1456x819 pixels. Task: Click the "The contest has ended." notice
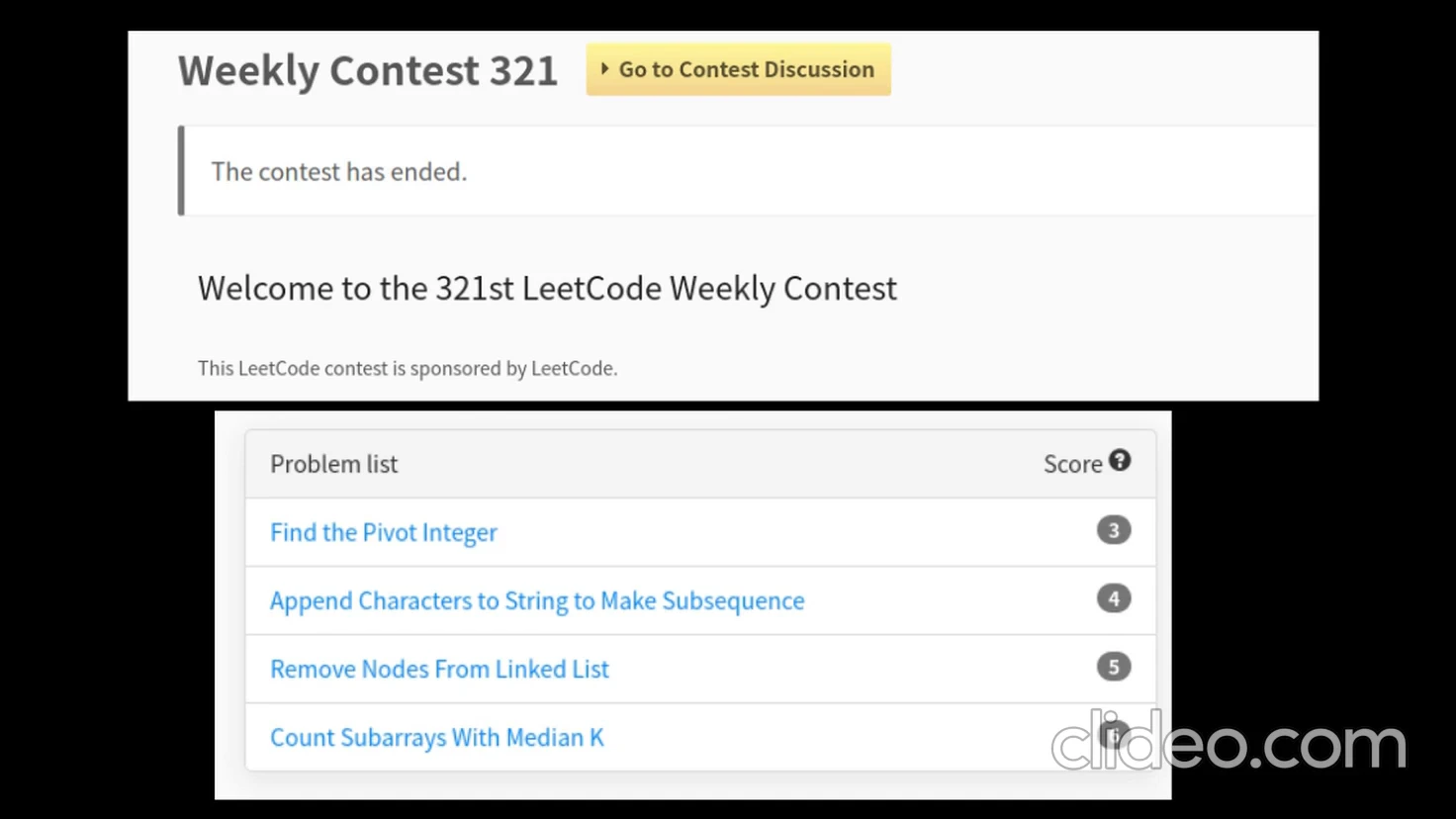point(339,171)
